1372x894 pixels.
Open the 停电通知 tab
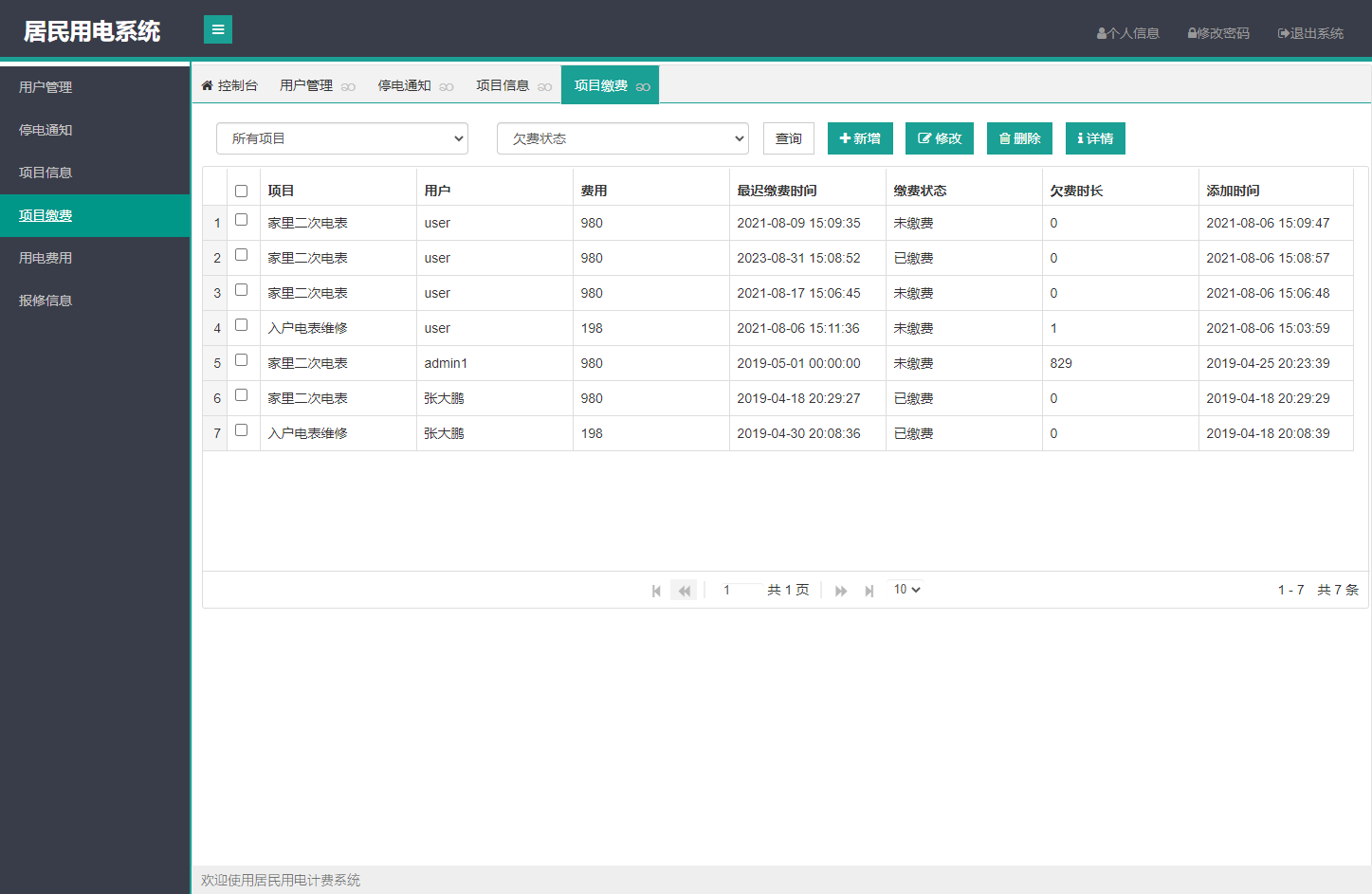pyautogui.click(x=406, y=84)
